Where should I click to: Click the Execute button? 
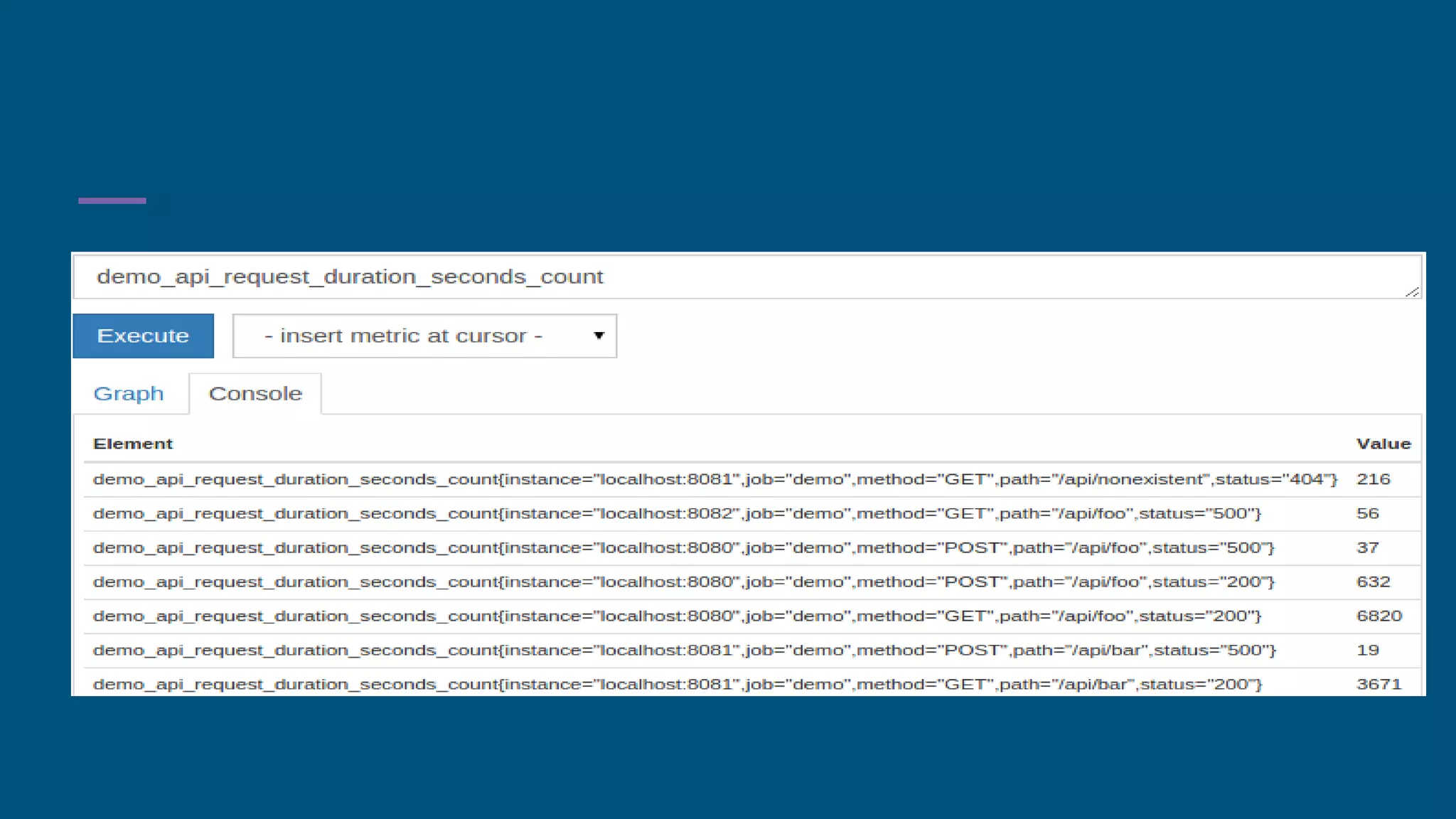143,336
